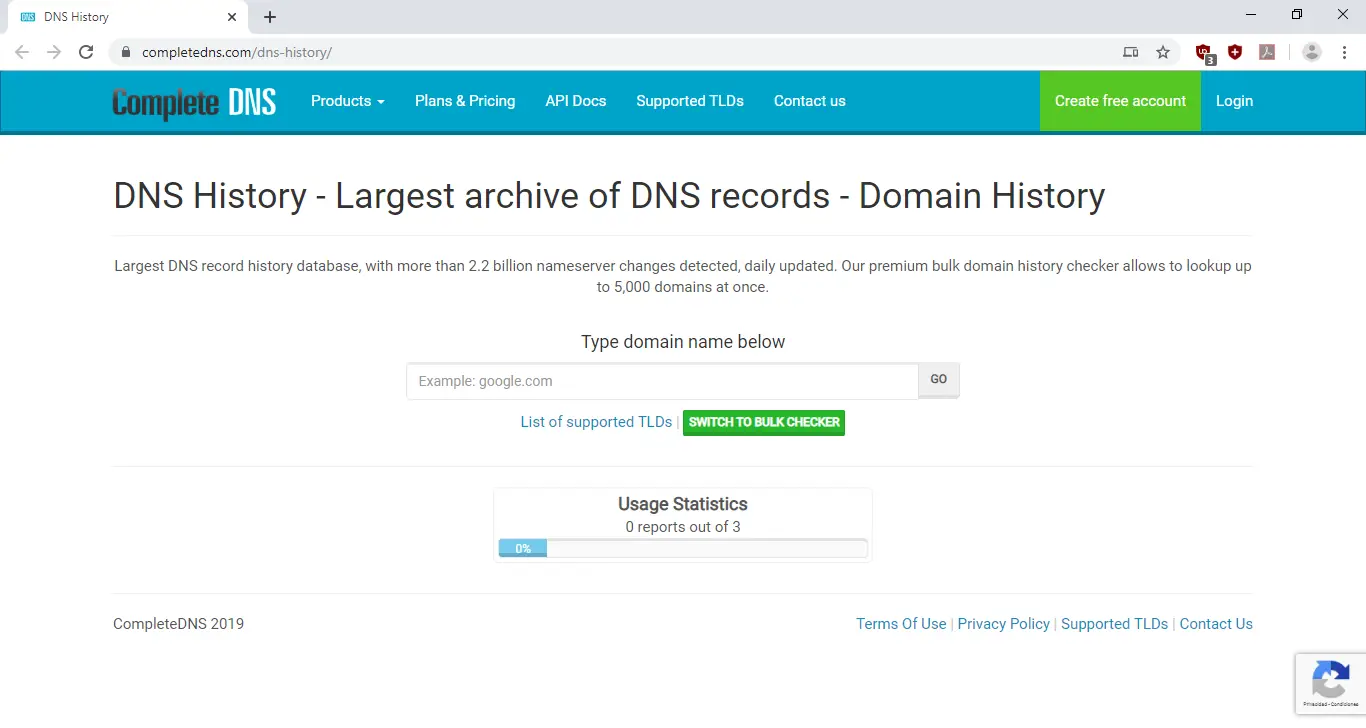Minimize the Chrome window
Screen dimensions: 1366x728
pos(1252,15)
